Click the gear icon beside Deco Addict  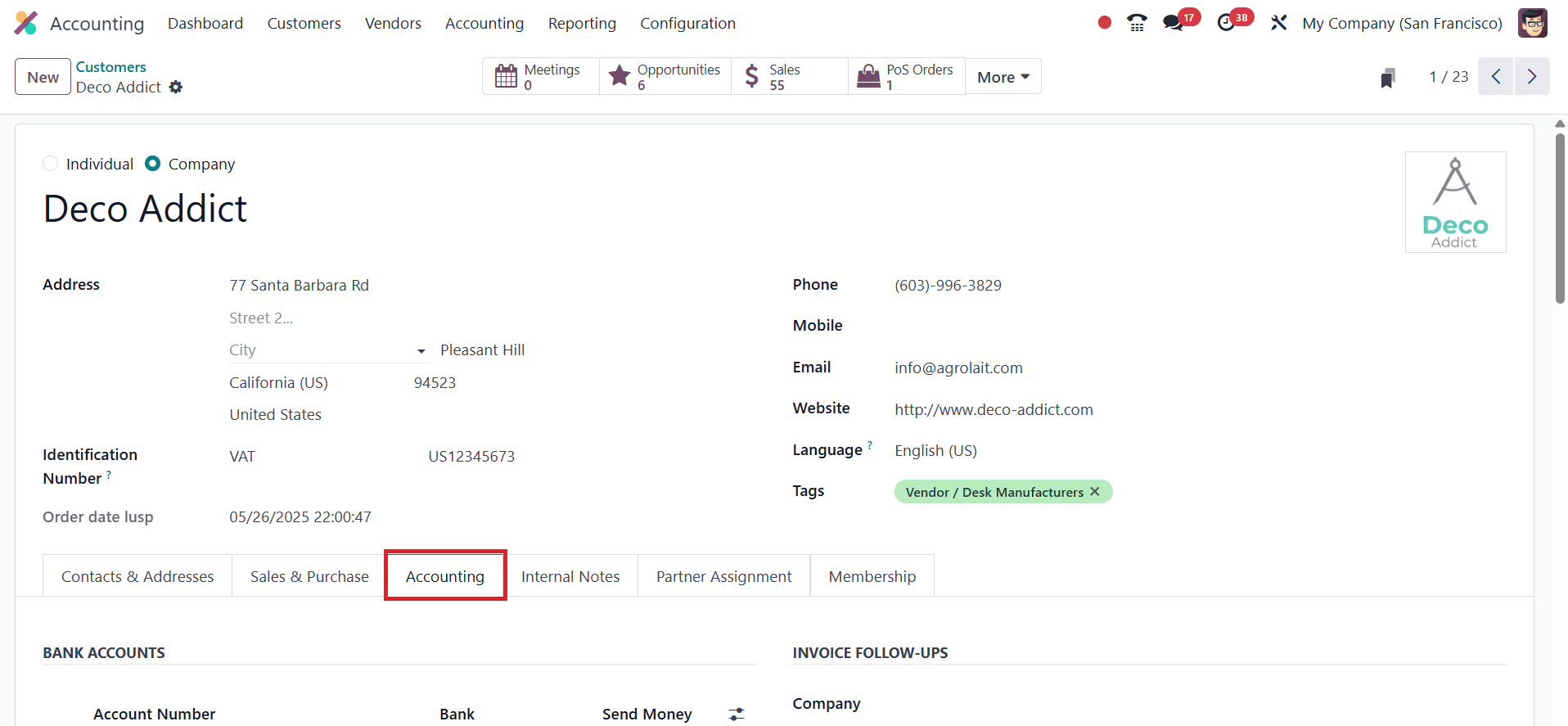(176, 87)
